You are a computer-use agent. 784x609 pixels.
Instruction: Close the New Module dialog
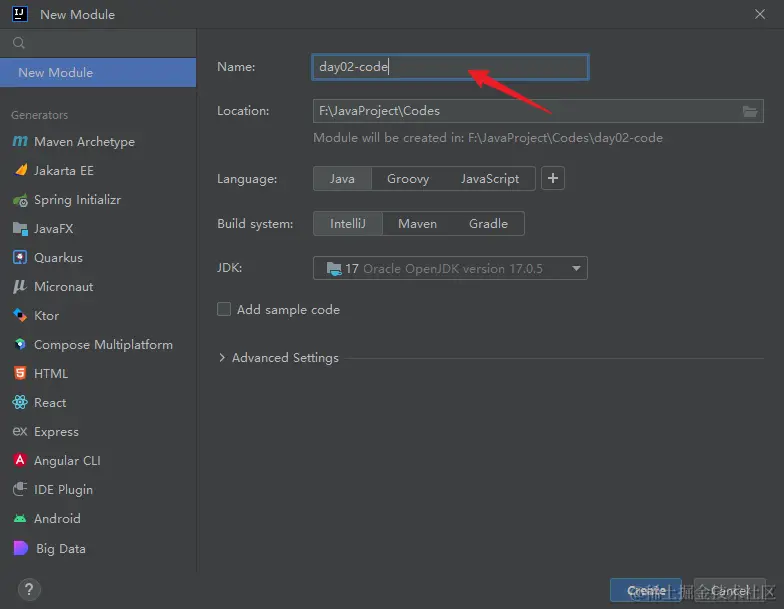[x=760, y=14]
